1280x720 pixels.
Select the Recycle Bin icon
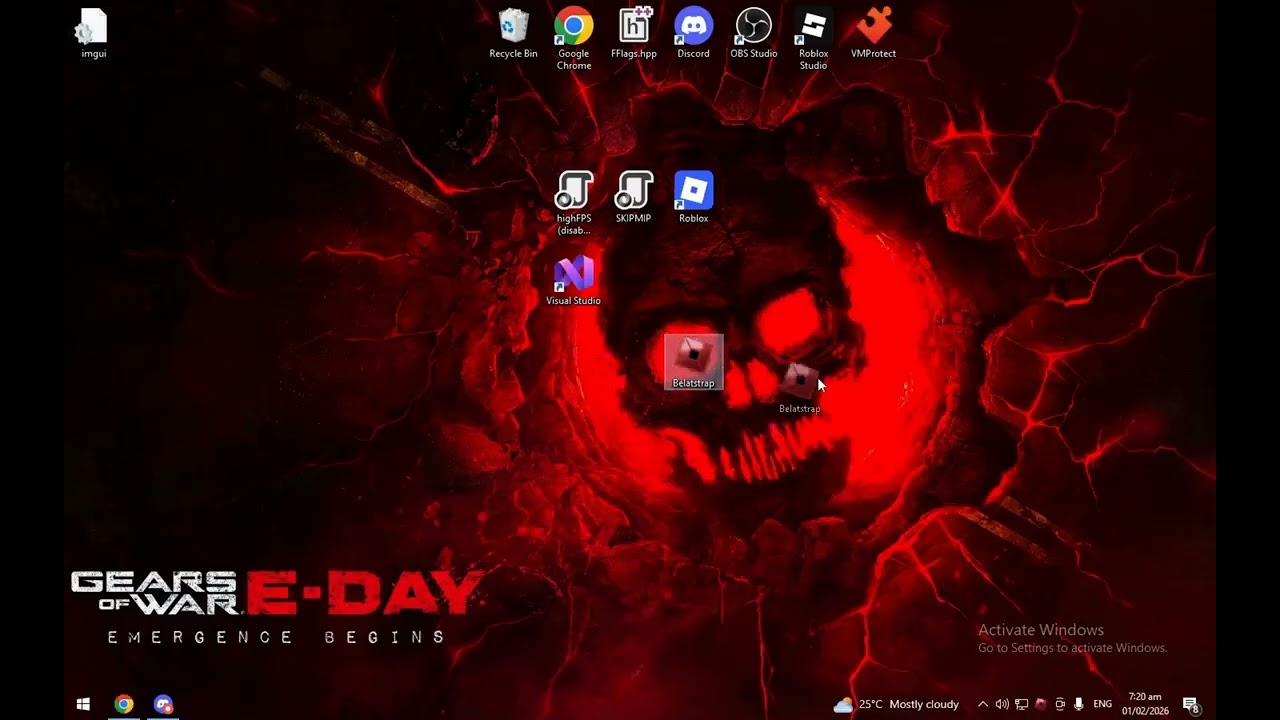coord(513,34)
